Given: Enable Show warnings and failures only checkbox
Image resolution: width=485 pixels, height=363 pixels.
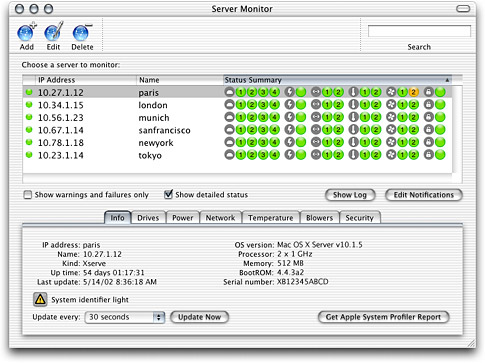Looking at the screenshot, I should point(28,195).
